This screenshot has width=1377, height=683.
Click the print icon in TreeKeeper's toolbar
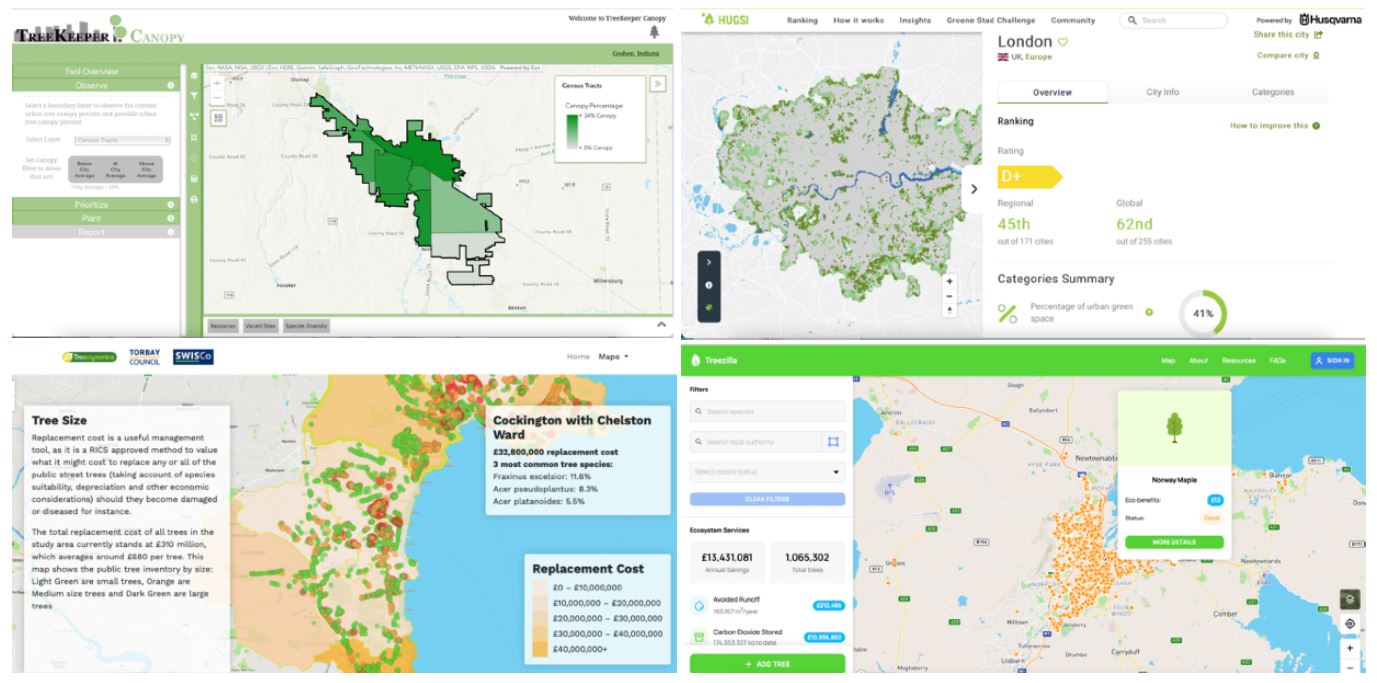click(193, 199)
